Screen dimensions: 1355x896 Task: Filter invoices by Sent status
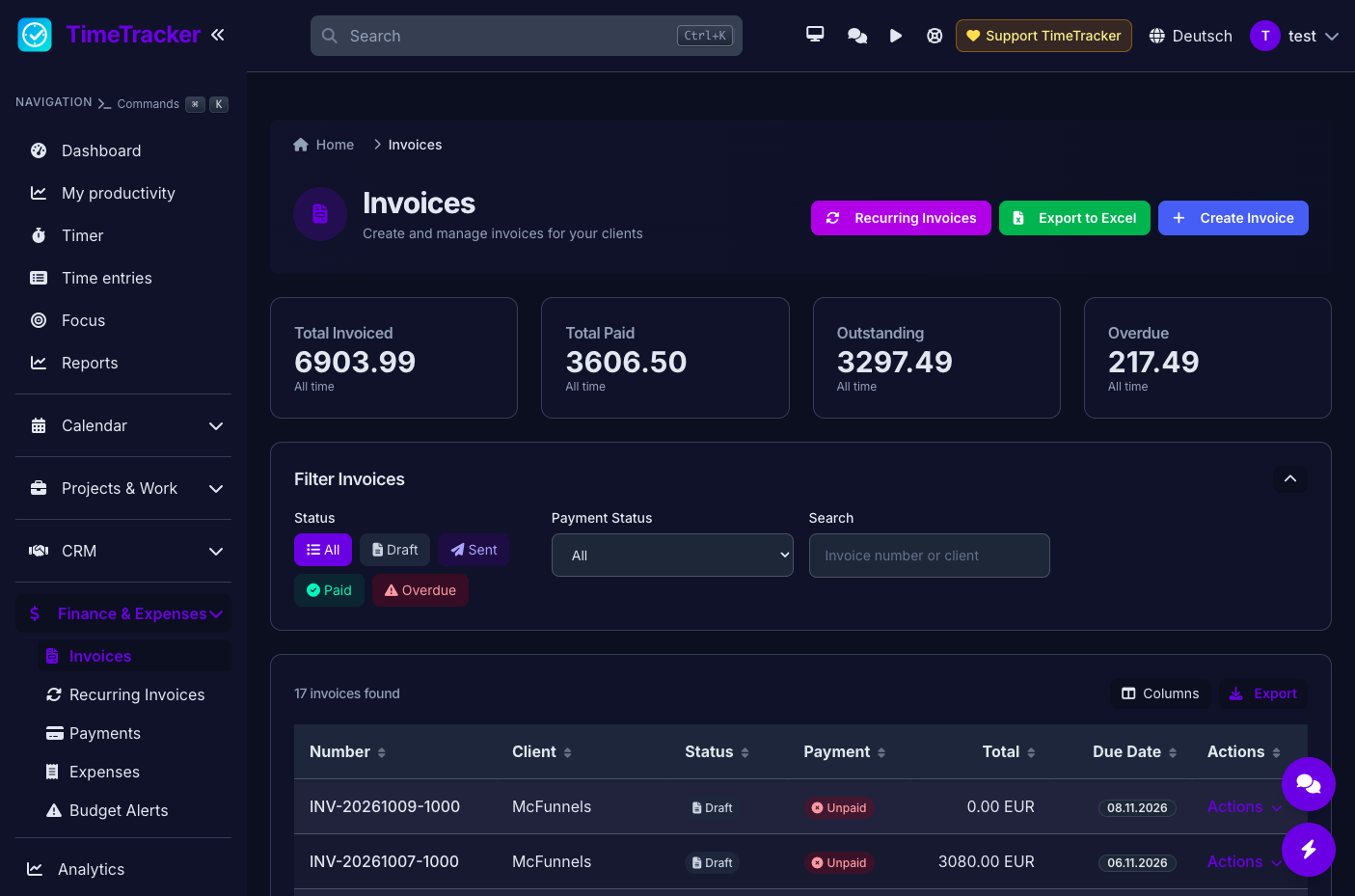click(474, 550)
